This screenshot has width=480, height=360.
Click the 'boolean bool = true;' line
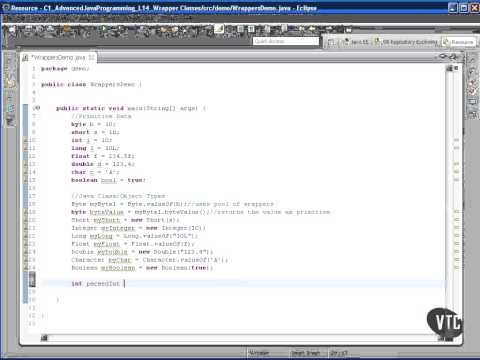click(x=108, y=180)
